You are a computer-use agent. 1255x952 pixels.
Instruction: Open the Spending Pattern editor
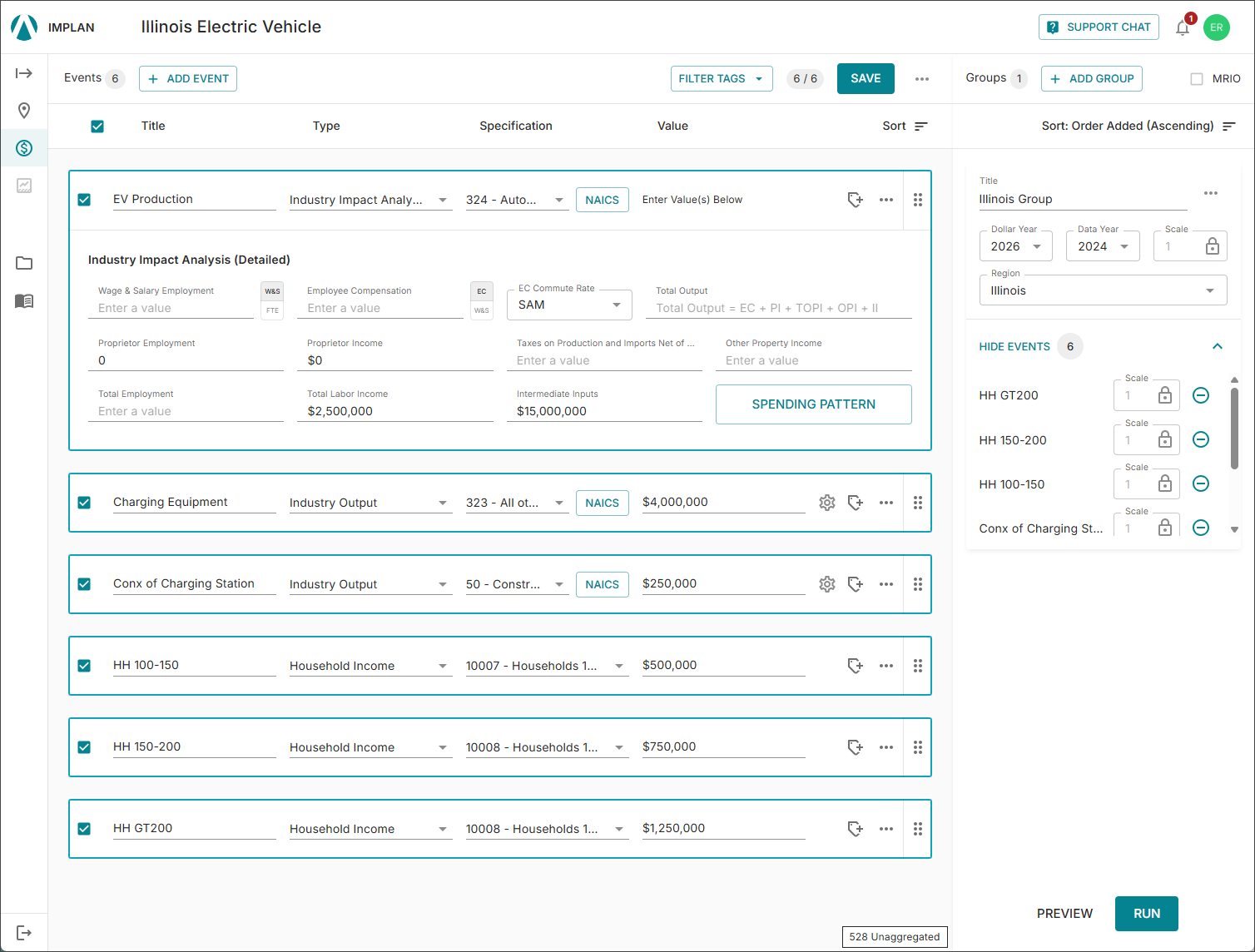[813, 404]
